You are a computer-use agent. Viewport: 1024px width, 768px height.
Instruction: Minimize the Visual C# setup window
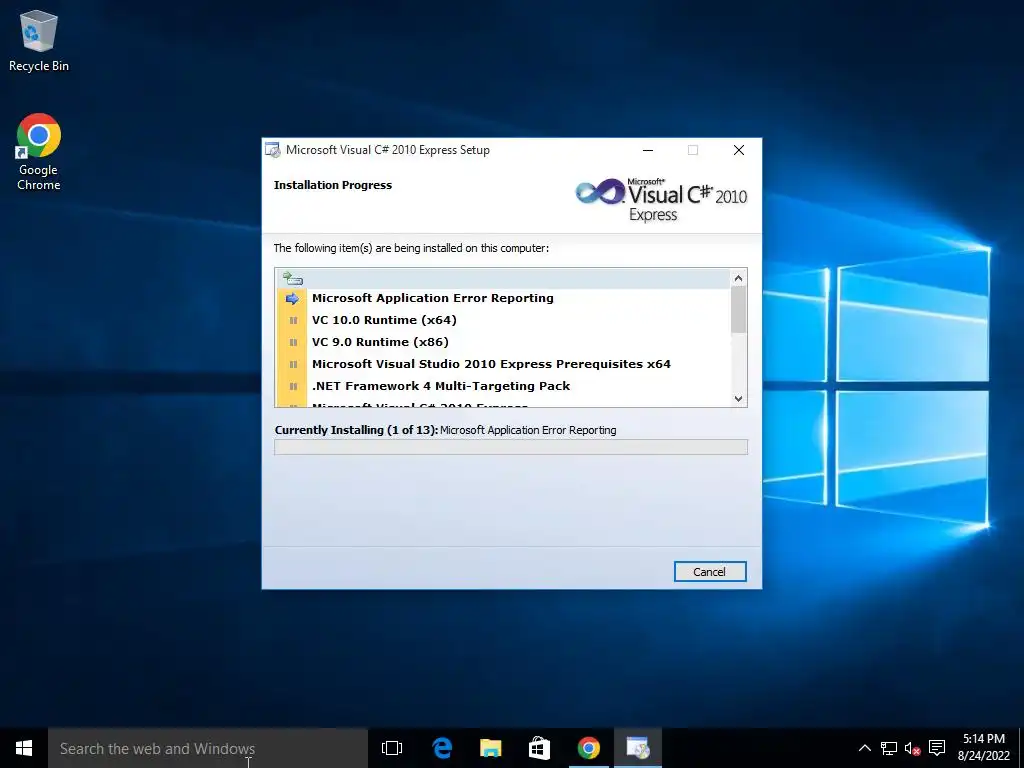648,150
